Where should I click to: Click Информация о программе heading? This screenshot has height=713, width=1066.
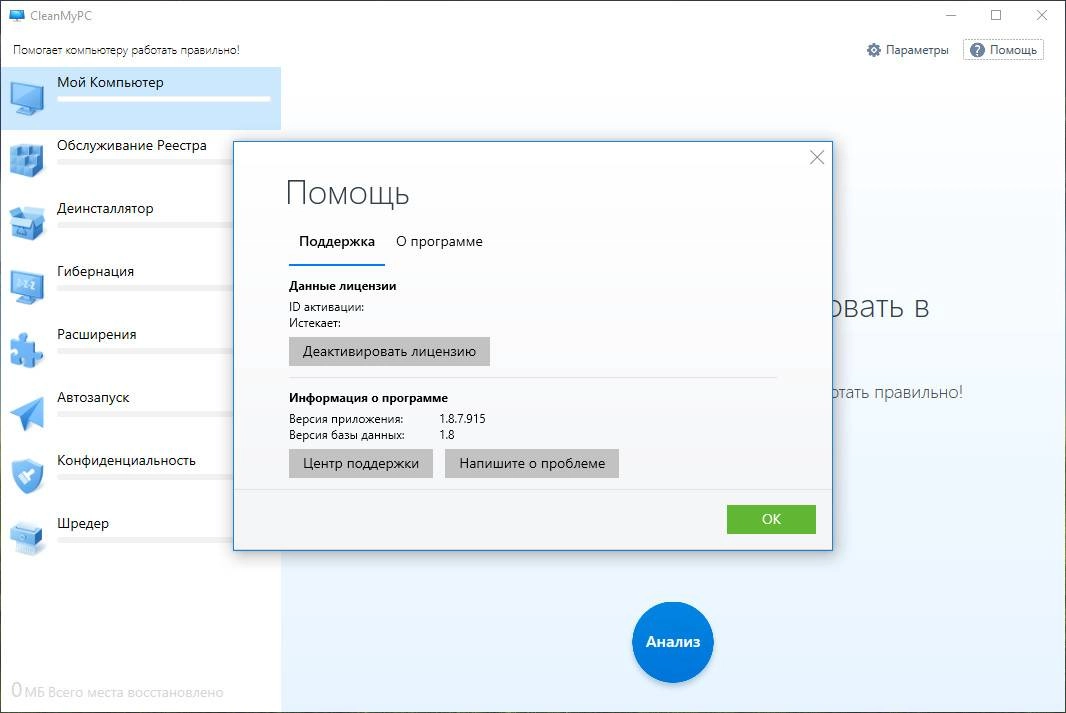(368, 398)
